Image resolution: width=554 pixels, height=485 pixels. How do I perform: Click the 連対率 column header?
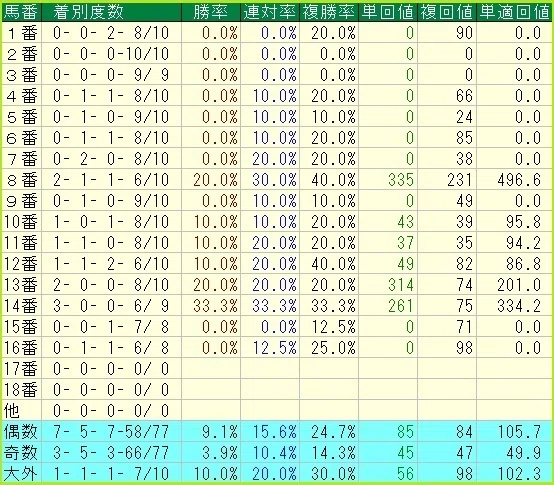[x=270, y=12]
